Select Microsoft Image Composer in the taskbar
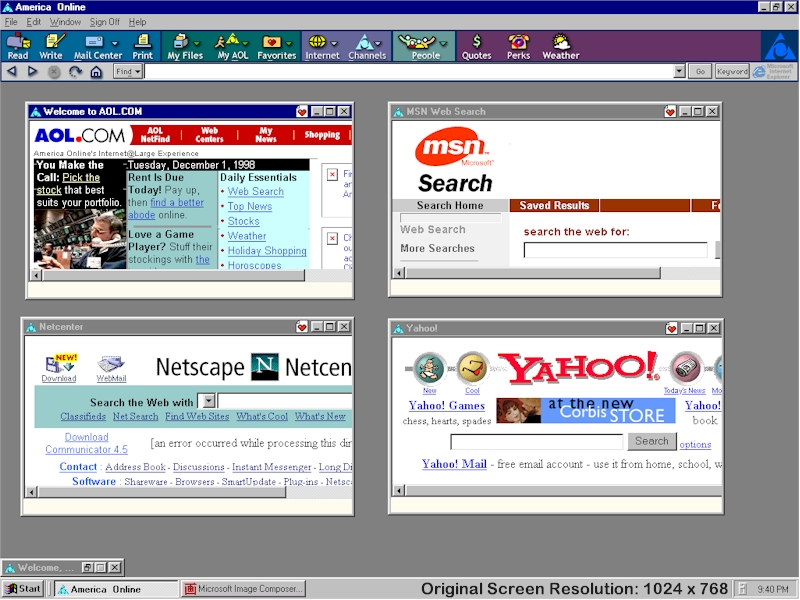Screen dimensions: 800x600 point(244,589)
